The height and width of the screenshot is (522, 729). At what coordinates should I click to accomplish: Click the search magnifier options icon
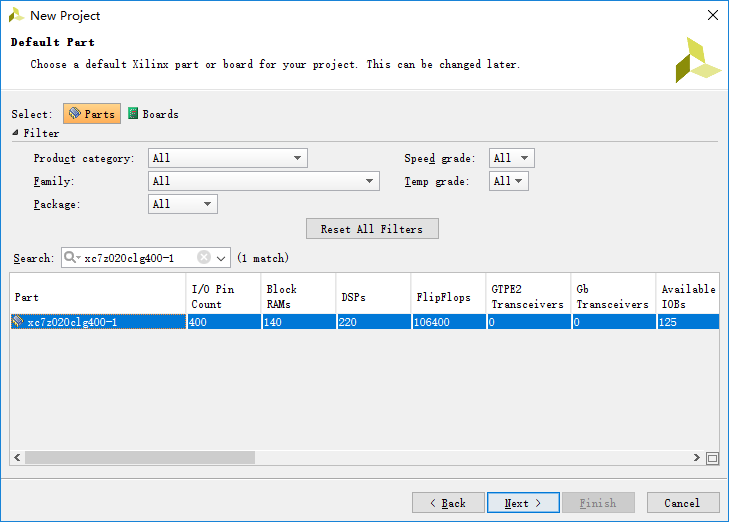[x=72, y=257]
